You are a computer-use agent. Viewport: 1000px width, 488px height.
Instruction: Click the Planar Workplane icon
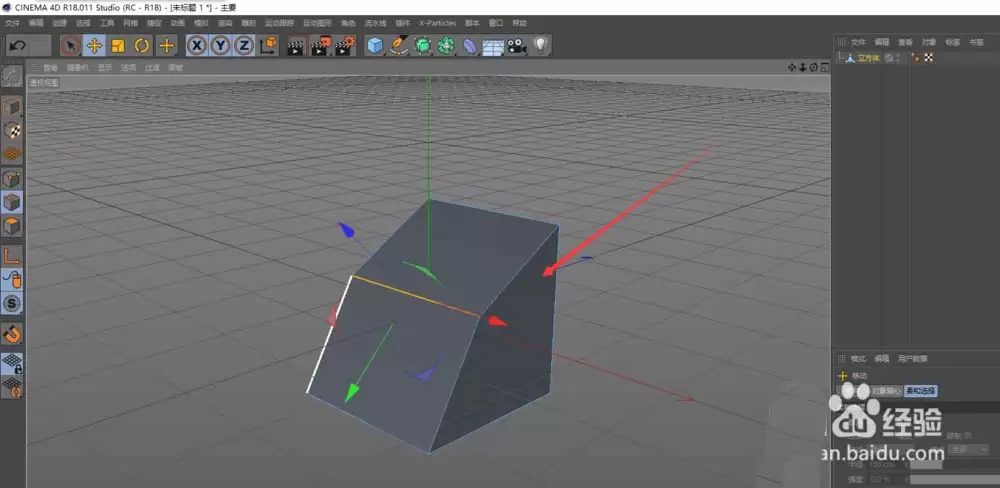click(x=12, y=387)
